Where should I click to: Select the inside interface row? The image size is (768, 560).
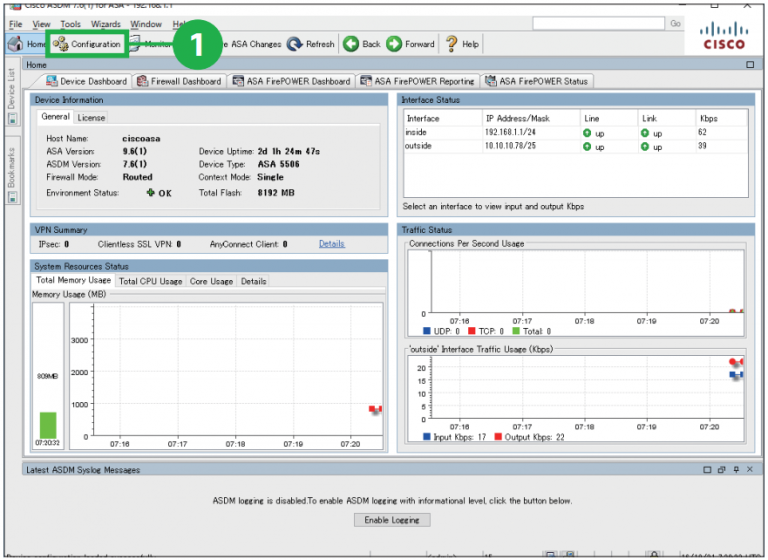tap(576, 133)
